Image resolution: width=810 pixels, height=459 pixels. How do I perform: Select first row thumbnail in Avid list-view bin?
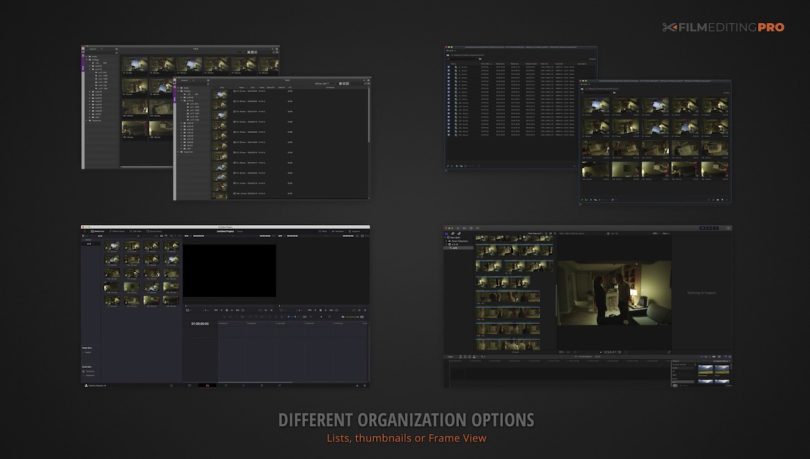tap(221, 94)
